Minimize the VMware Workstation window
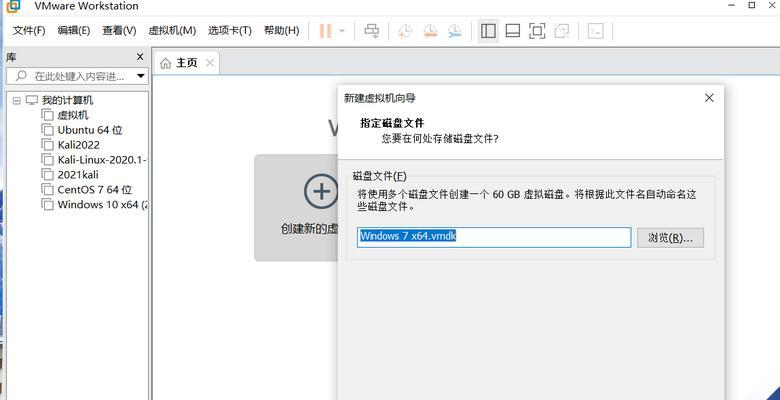The height and width of the screenshot is (400, 780). [731, 5]
